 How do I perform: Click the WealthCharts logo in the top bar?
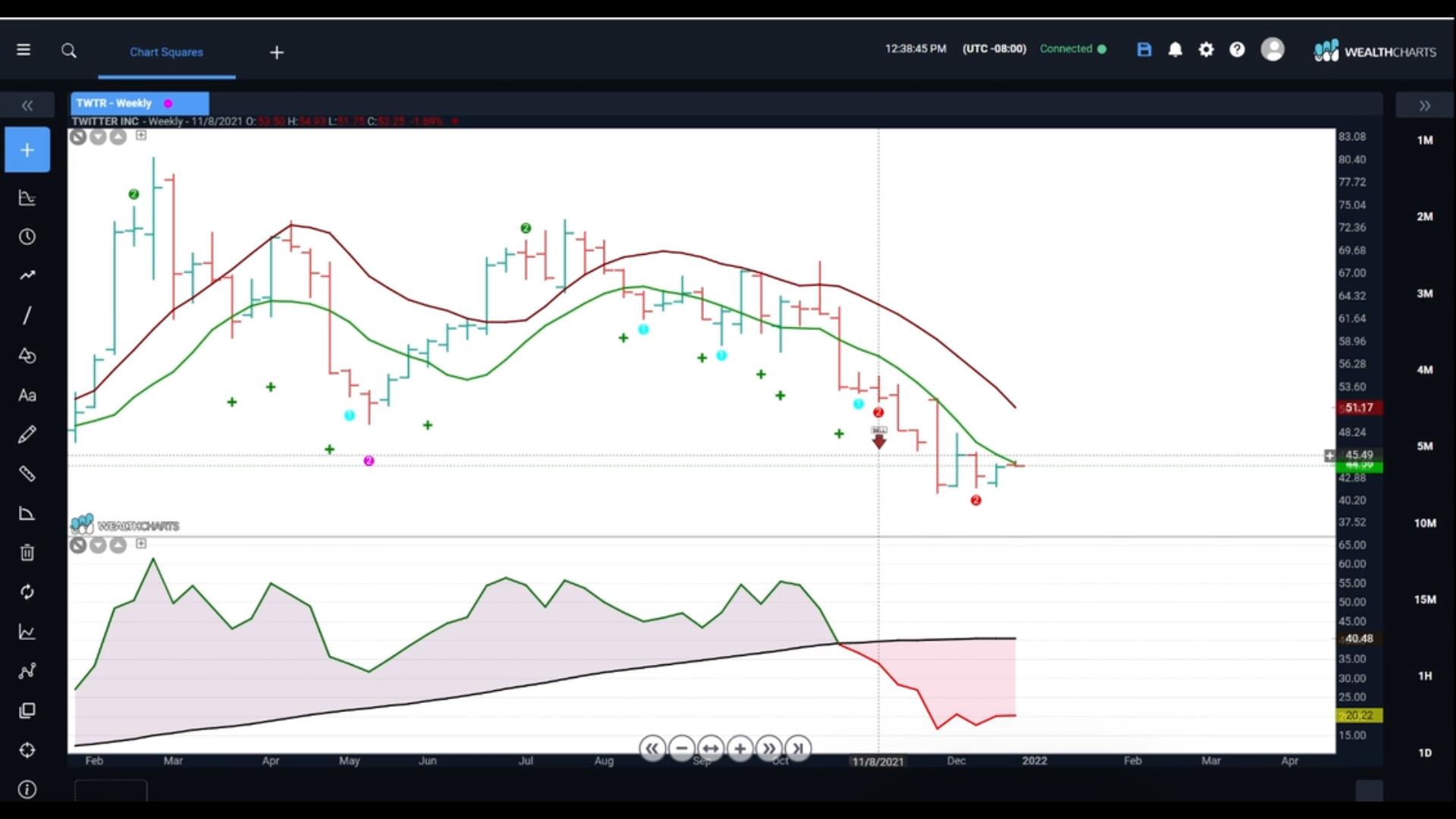(x=1375, y=51)
